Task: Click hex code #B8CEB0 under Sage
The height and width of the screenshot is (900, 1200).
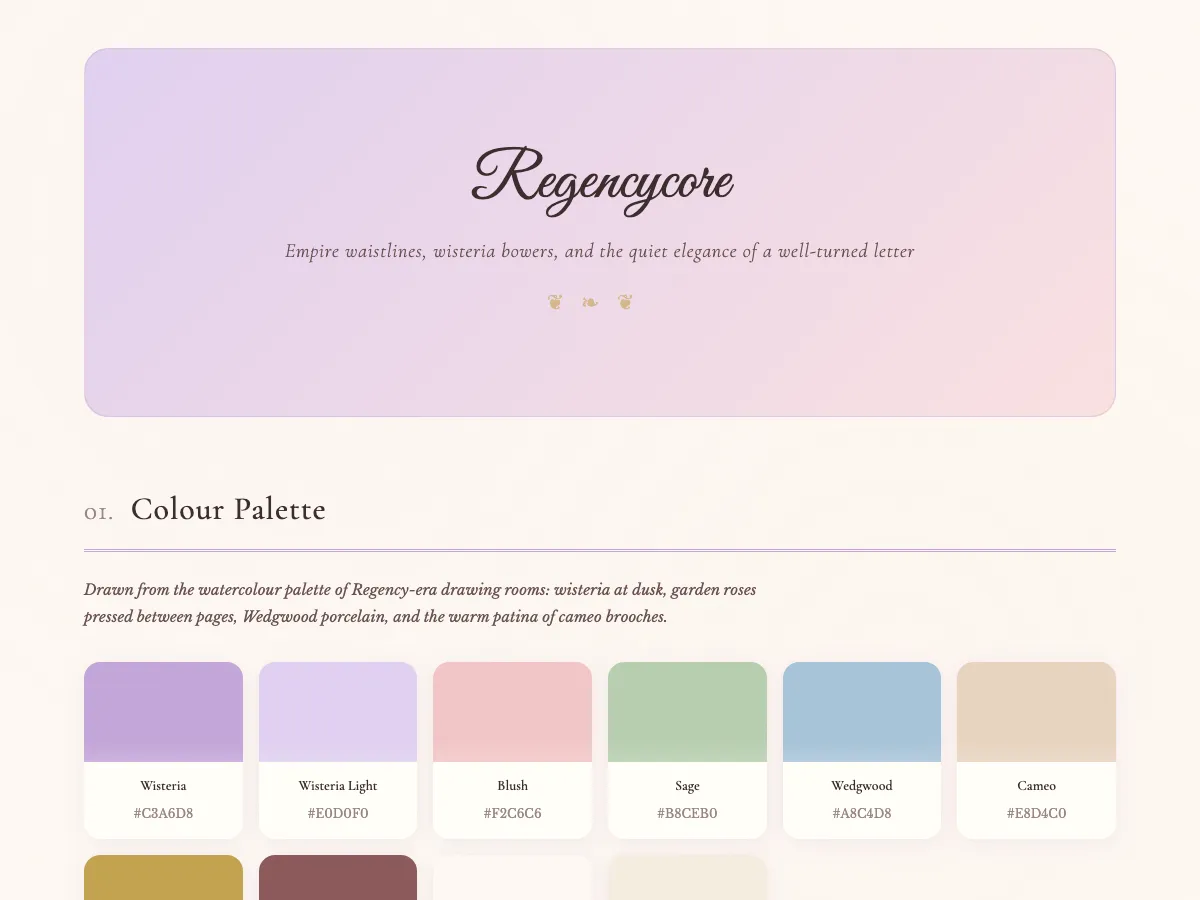Action: (x=687, y=813)
